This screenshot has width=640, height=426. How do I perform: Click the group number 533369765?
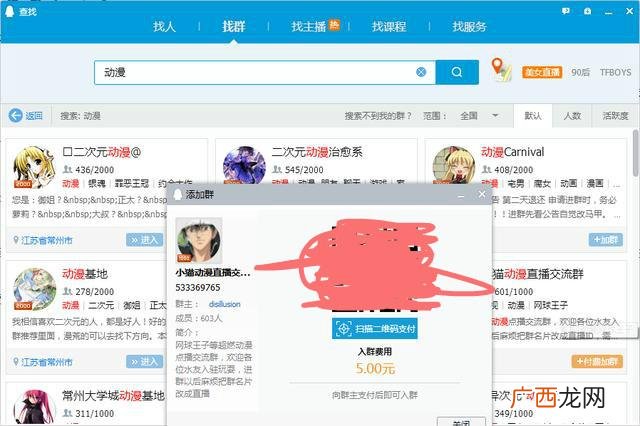(x=198, y=288)
